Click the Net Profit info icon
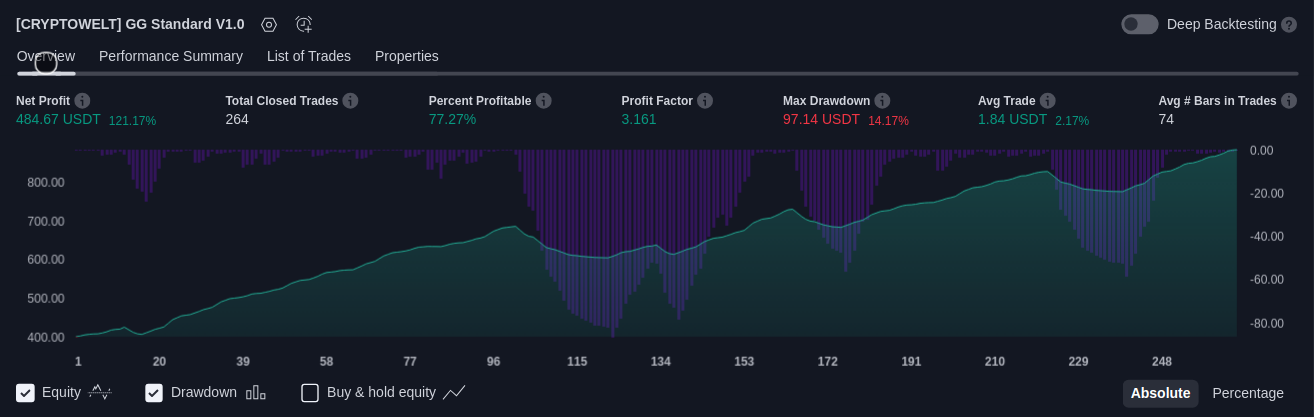This screenshot has height=417, width=1314. click(82, 101)
